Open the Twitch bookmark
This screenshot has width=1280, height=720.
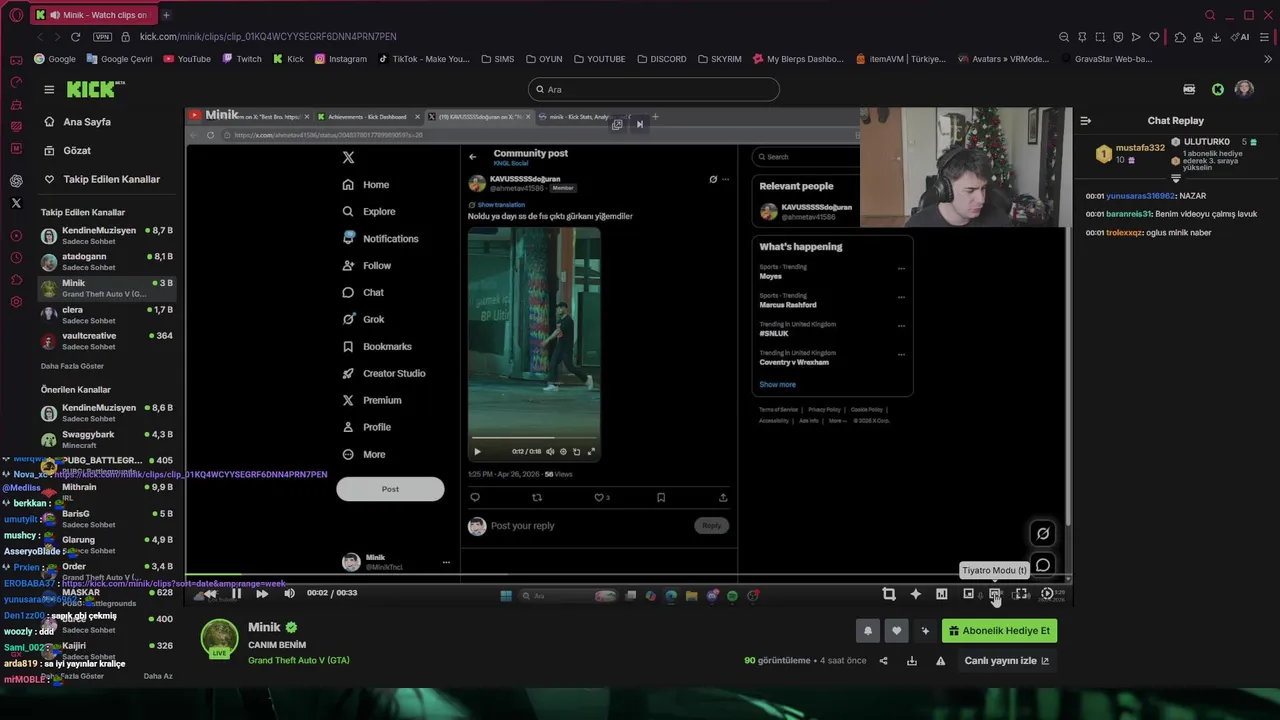pyautogui.click(x=242, y=59)
